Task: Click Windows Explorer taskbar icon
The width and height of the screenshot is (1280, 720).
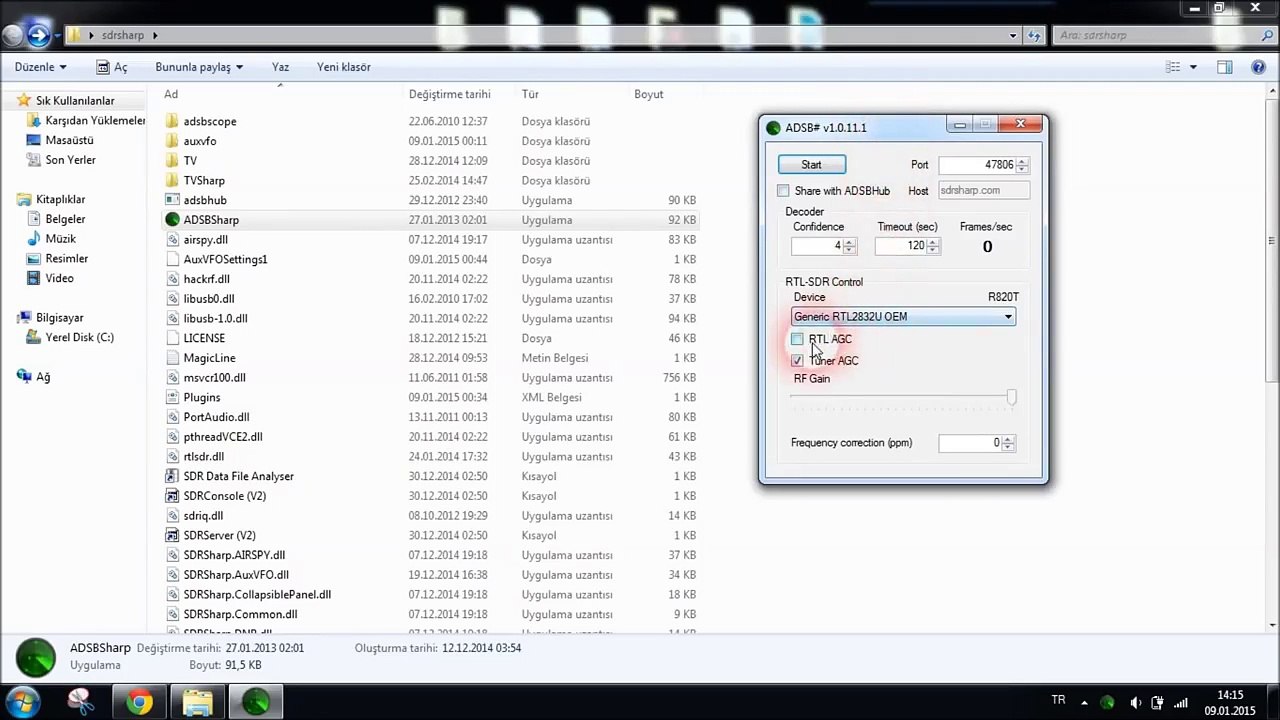Action: [198, 702]
